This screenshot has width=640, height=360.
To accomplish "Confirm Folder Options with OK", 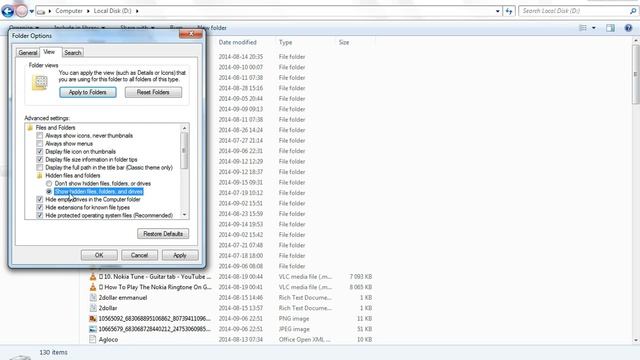I will 99,255.
